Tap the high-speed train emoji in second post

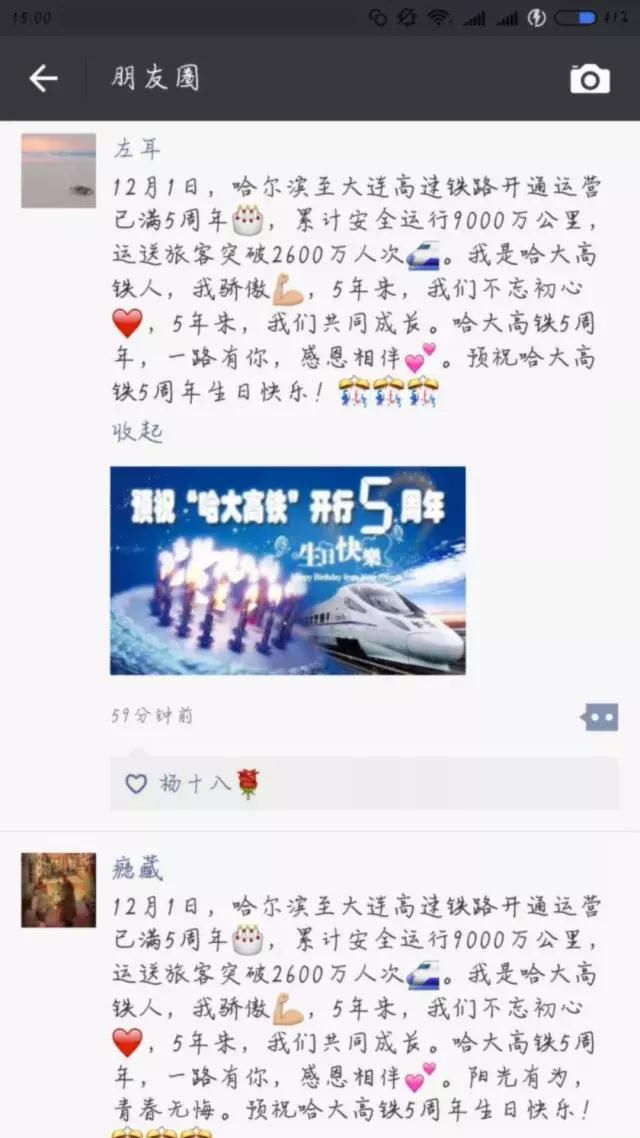coord(423,975)
